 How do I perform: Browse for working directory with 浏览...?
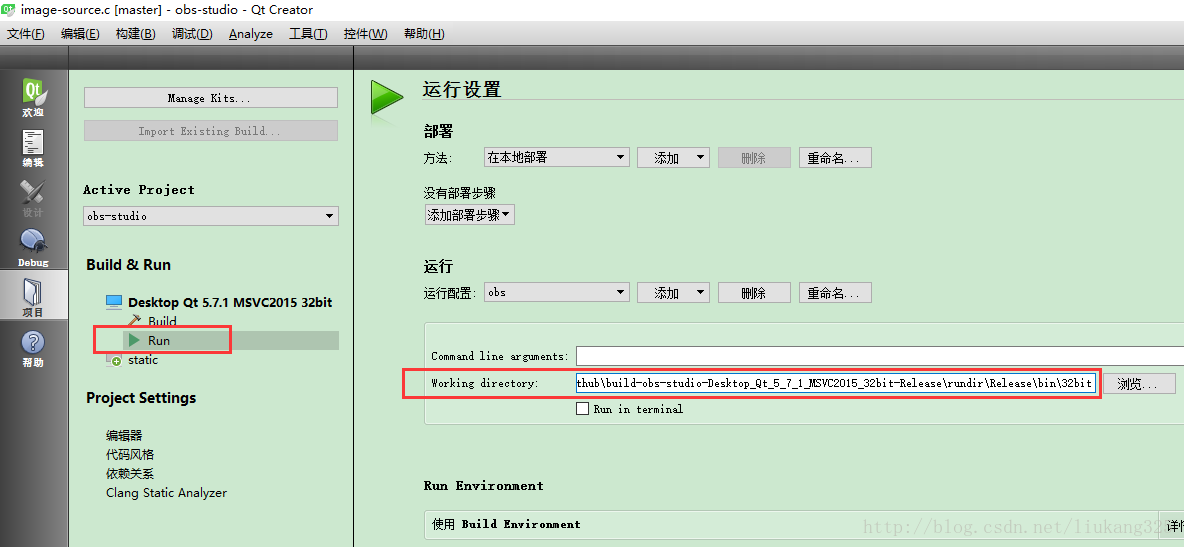click(1139, 384)
